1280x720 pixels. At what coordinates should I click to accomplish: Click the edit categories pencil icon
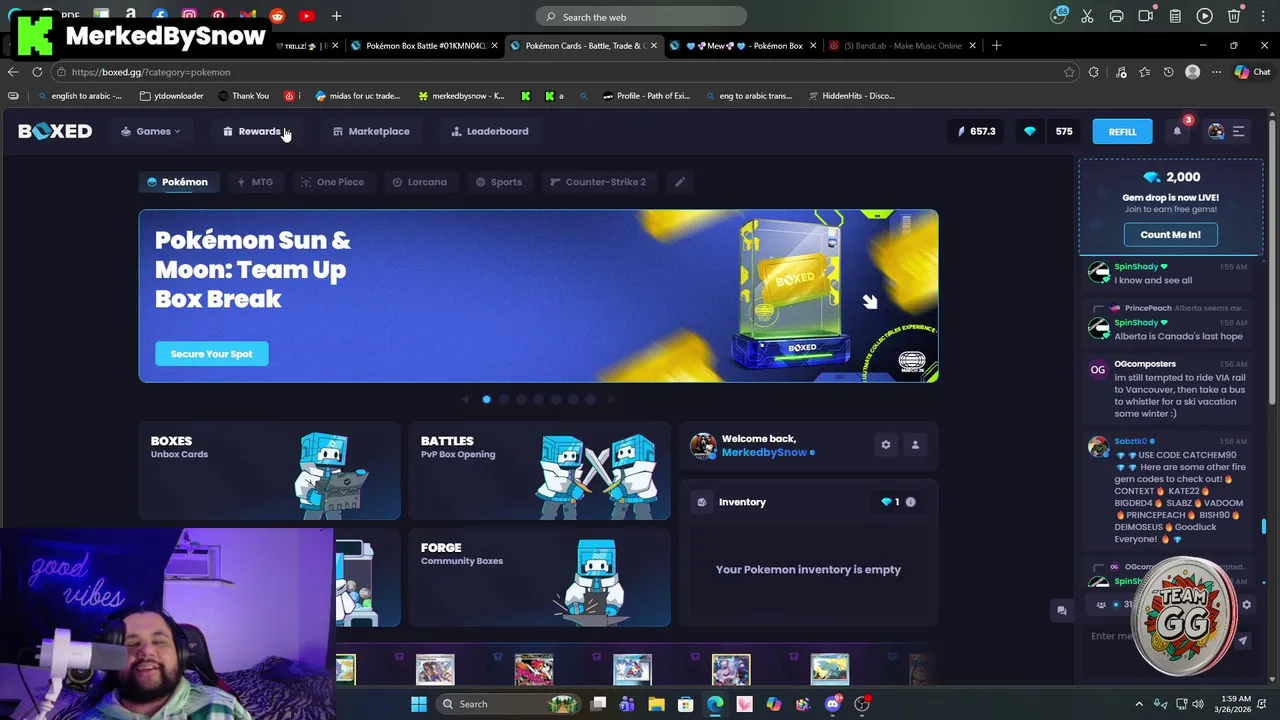coord(680,182)
